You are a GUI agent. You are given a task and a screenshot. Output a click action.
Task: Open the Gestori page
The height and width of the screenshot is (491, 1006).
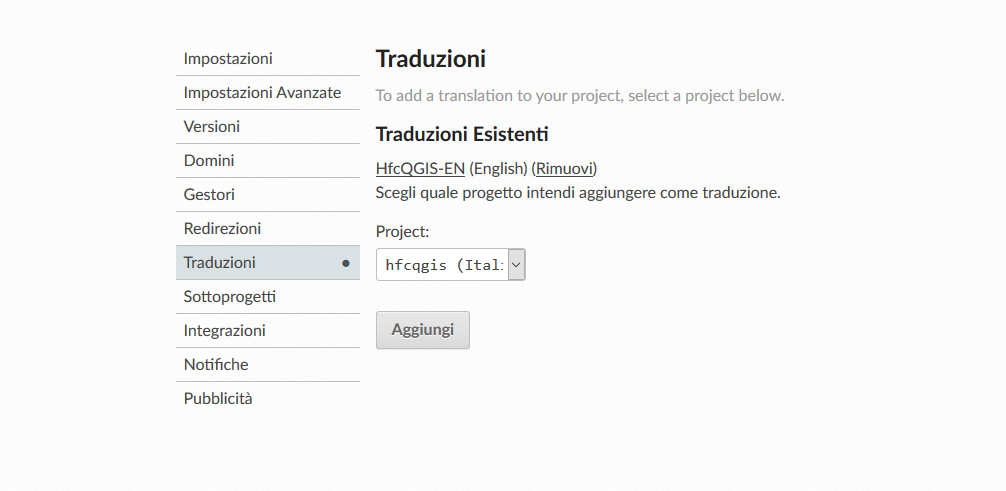click(209, 195)
